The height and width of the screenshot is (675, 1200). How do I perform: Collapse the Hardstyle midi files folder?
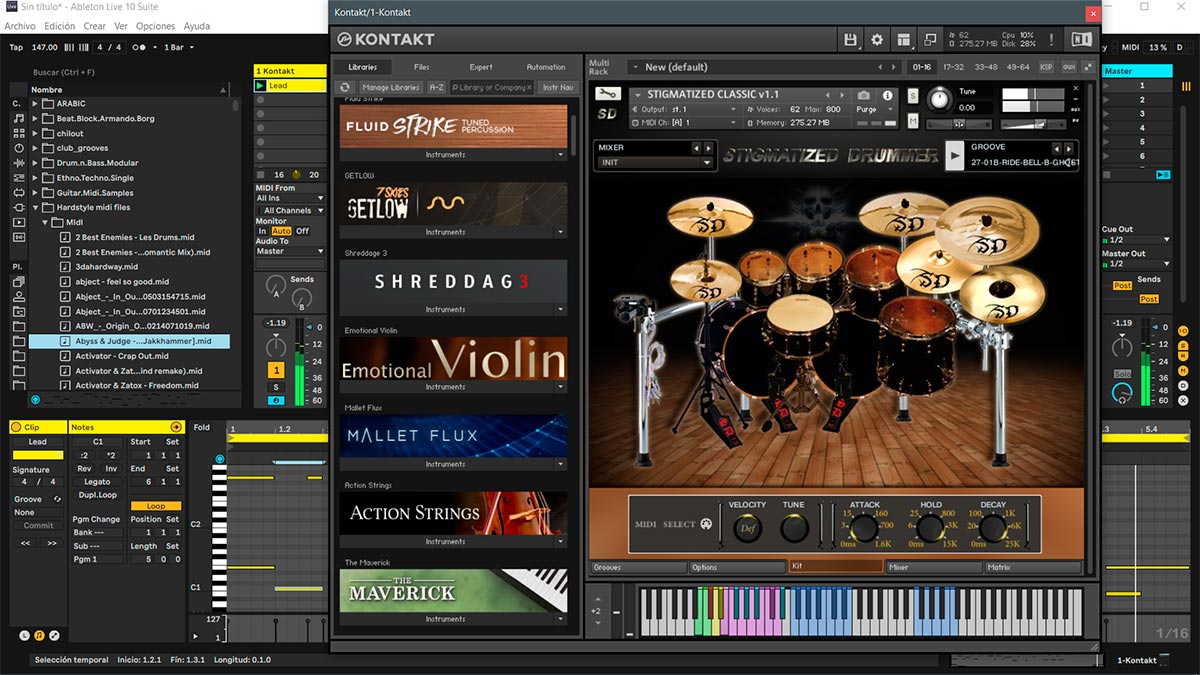pyautogui.click(x=35, y=207)
